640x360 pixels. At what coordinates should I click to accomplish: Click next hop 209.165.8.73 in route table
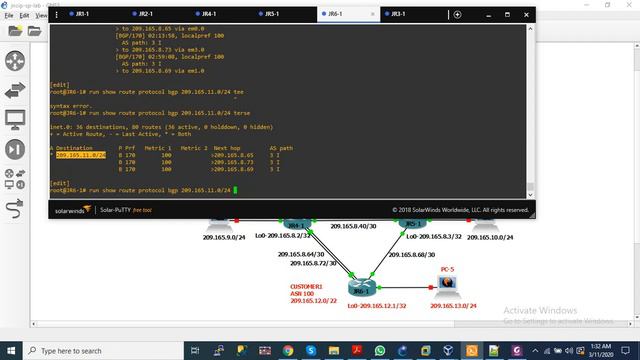pos(233,162)
